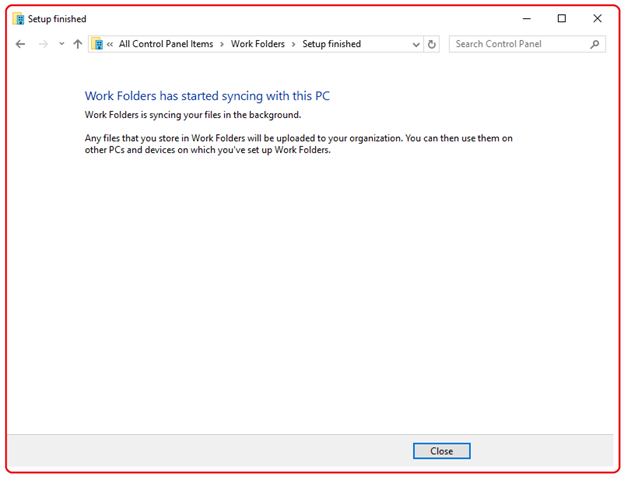
Task: Expand hidden breadcrumb path double chevron
Action: 110,44
